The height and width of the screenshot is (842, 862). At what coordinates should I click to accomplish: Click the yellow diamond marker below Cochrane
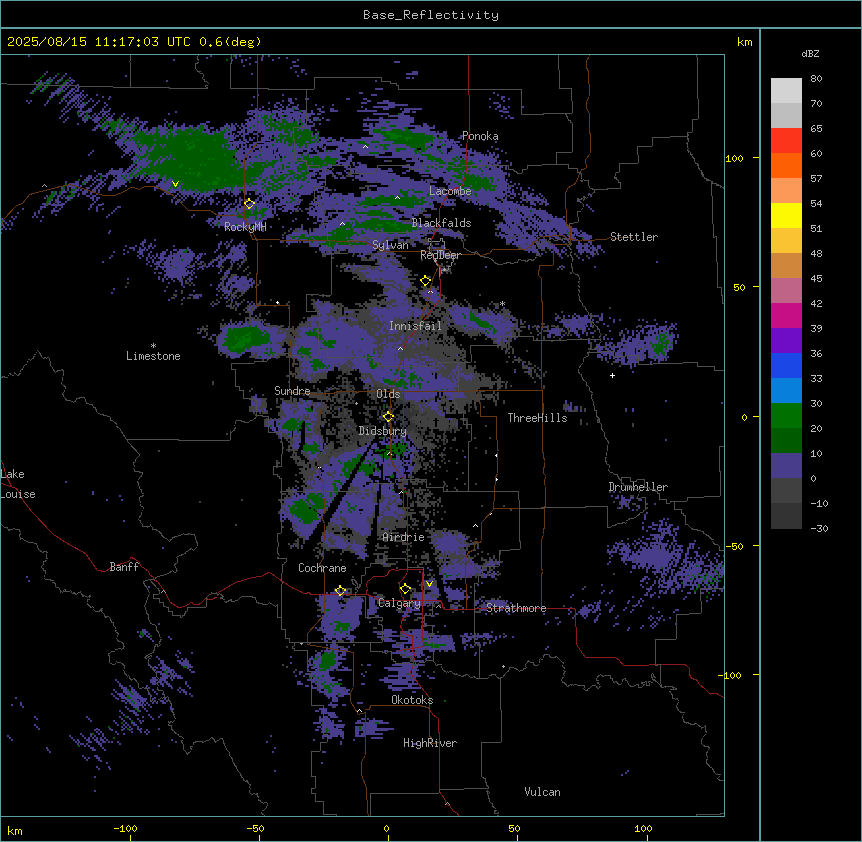(x=340, y=591)
